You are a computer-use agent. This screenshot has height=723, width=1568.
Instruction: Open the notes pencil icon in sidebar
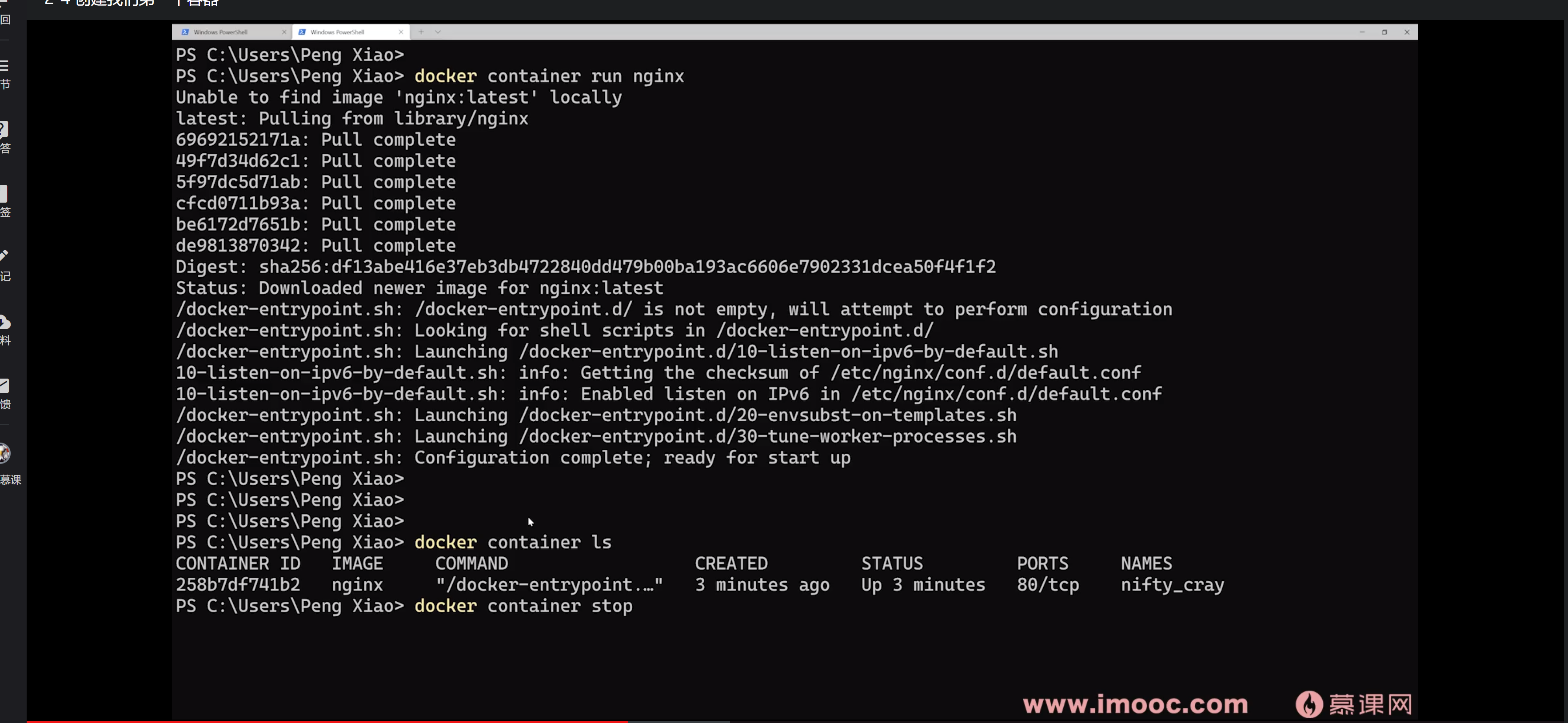pyautogui.click(x=4, y=256)
